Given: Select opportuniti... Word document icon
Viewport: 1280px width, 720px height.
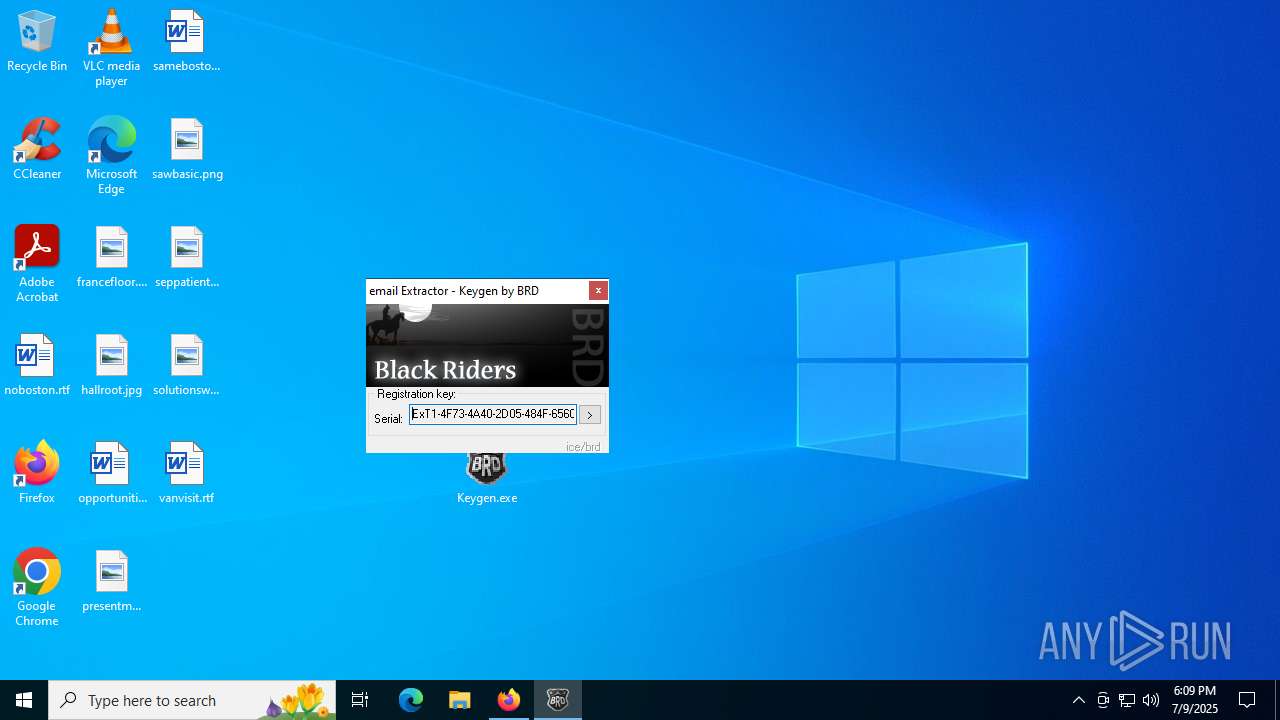Looking at the screenshot, I should pos(111,474).
